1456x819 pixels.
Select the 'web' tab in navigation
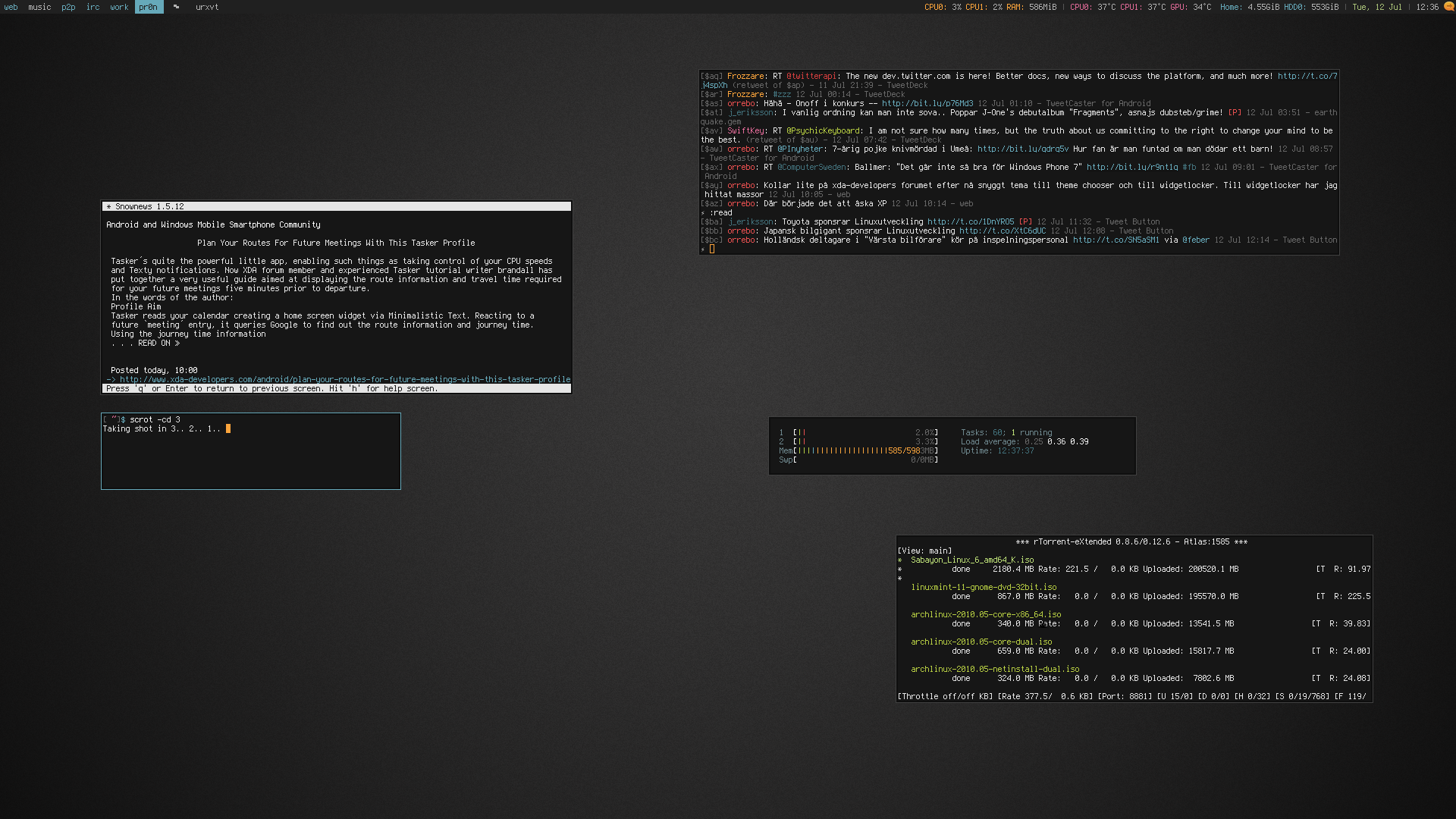(10, 7)
